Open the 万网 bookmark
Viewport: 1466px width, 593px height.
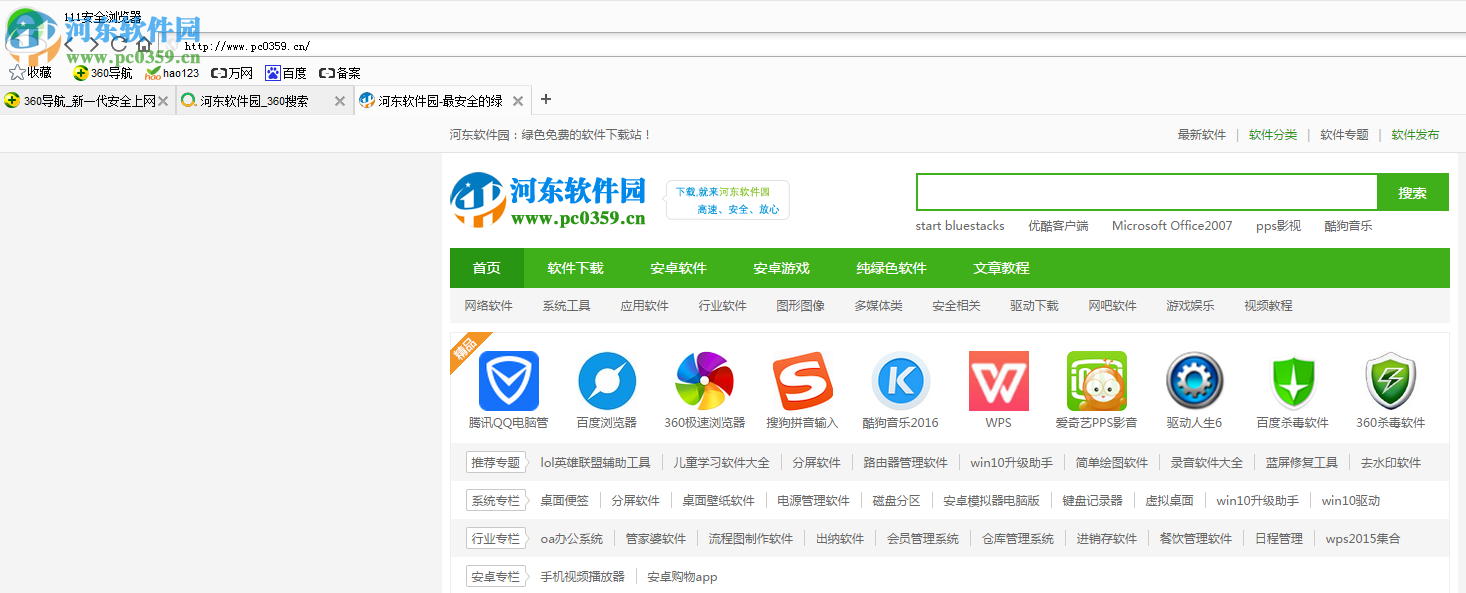[232, 73]
